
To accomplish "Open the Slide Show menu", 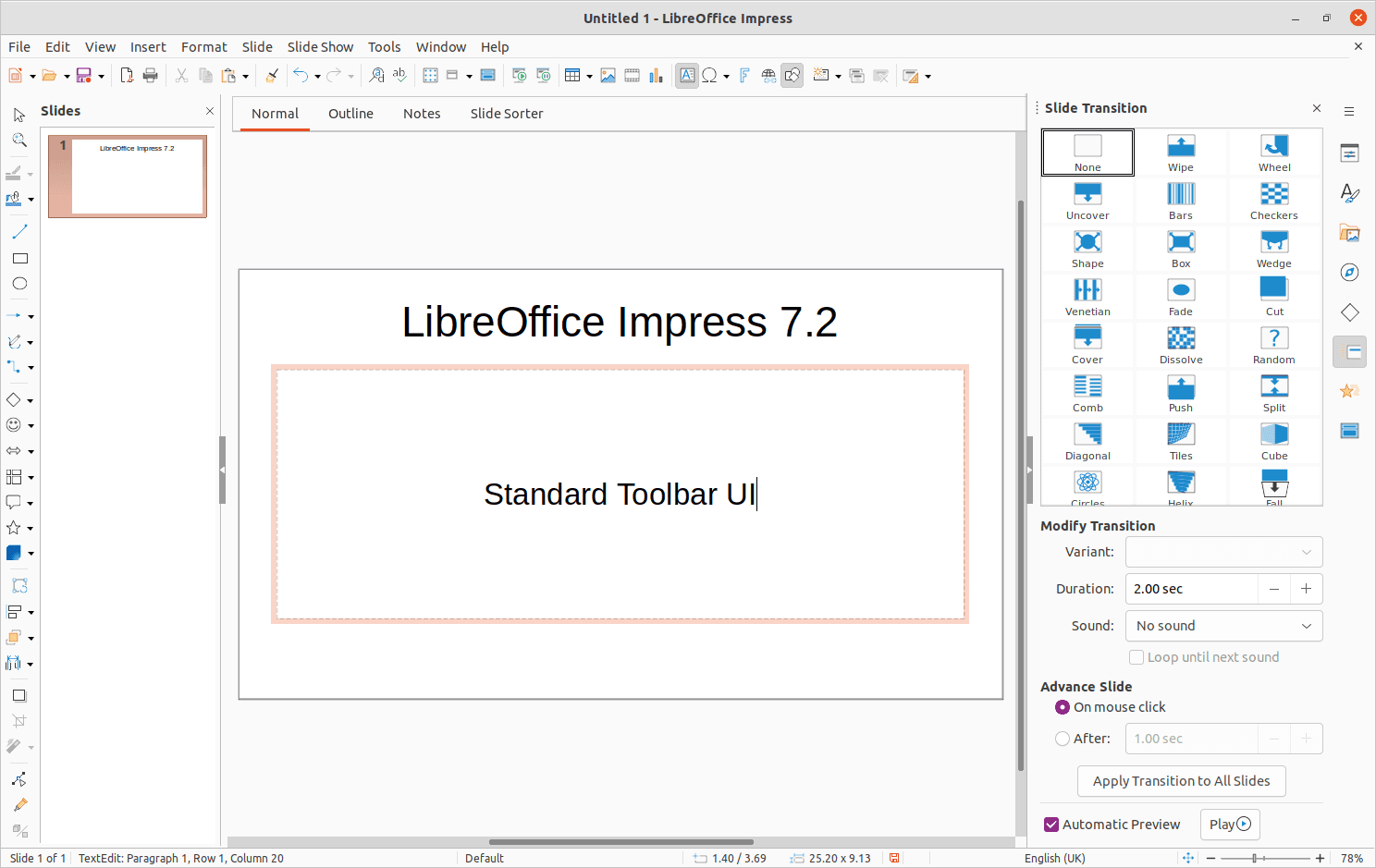I will 320,47.
